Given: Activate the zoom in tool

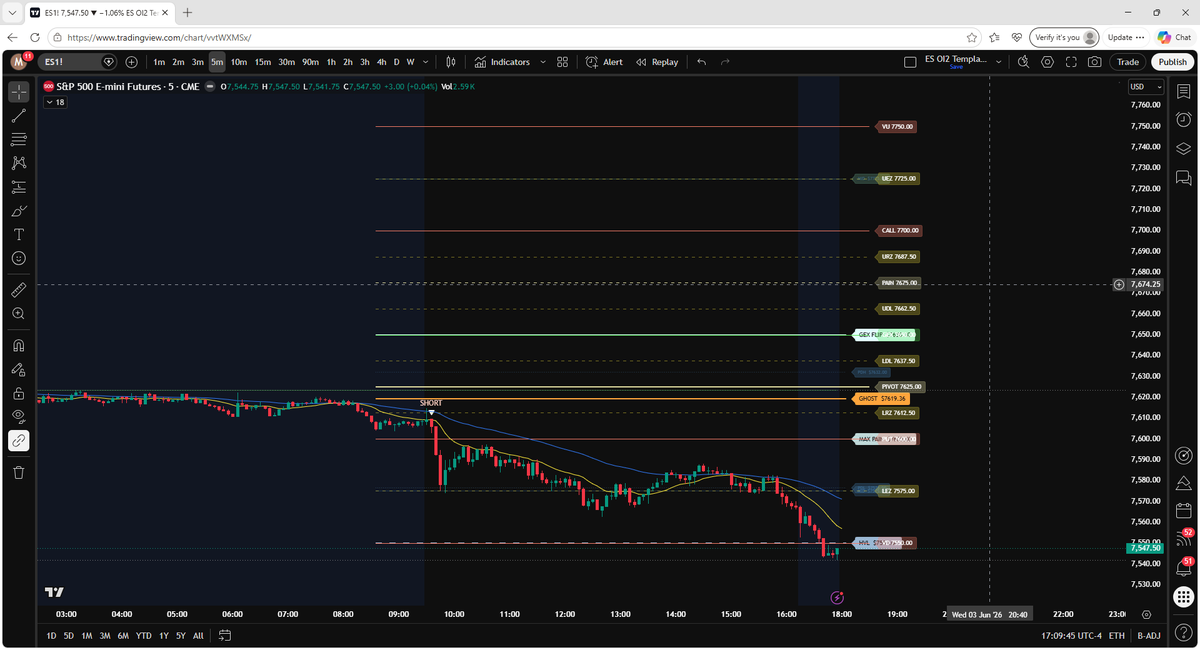Looking at the screenshot, I should click(x=19, y=314).
